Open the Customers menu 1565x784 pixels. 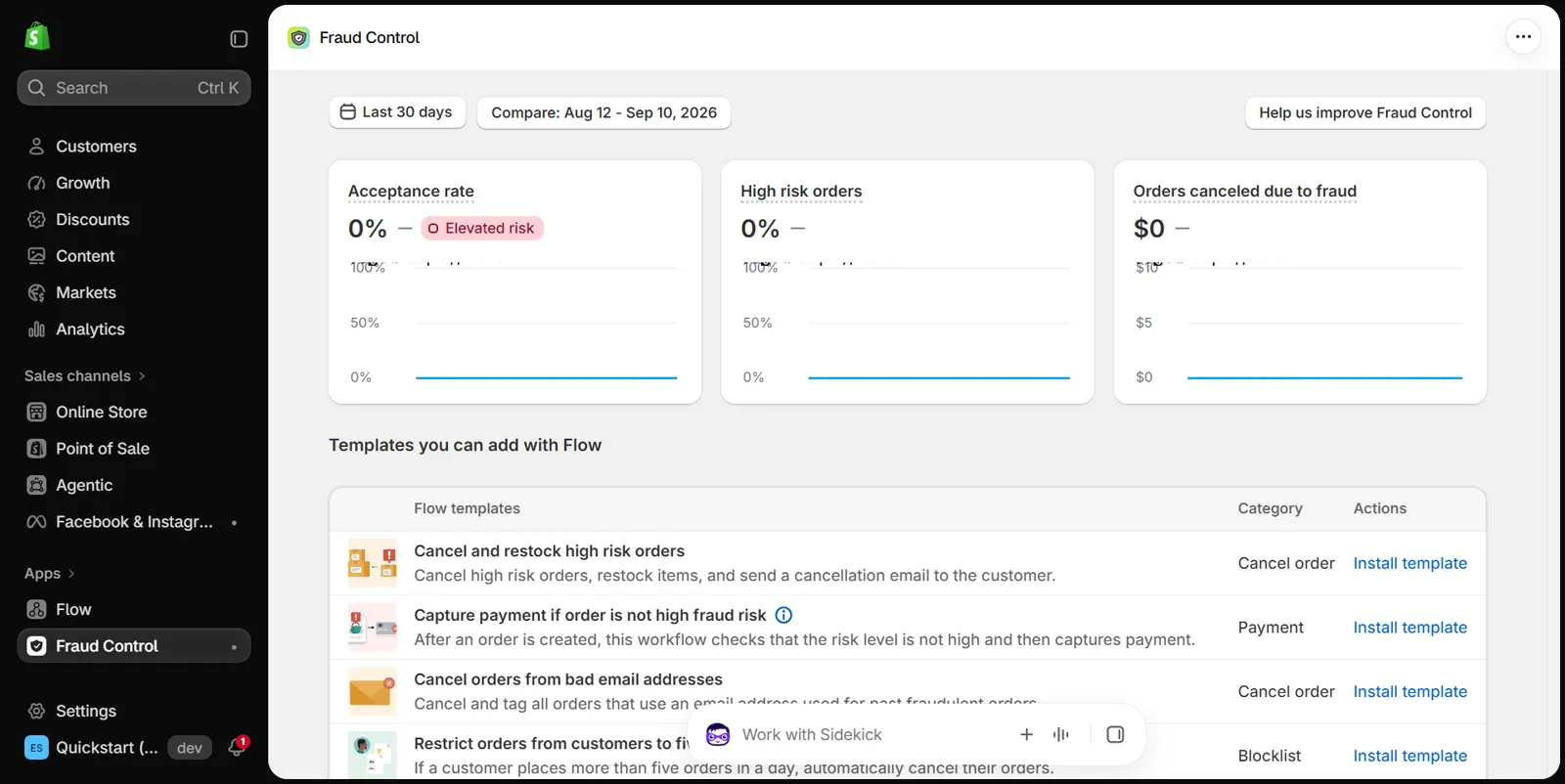click(x=134, y=147)
